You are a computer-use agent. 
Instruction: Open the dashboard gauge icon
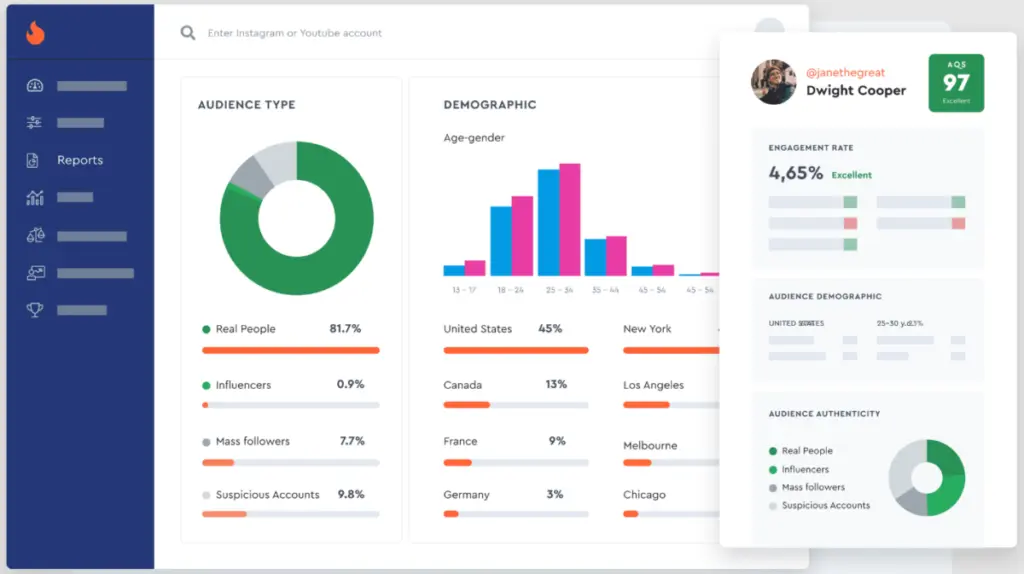coord(35,86)
